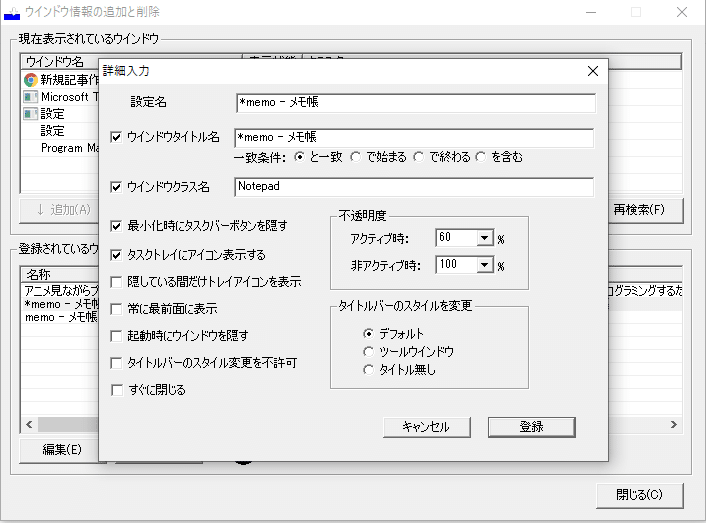Select で始まる match condition
This screenshot has width=706, height=523.
click(356, 157)
